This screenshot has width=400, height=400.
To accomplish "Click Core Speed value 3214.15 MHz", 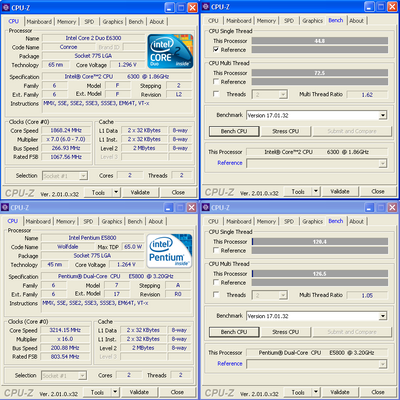I will 65,330.
